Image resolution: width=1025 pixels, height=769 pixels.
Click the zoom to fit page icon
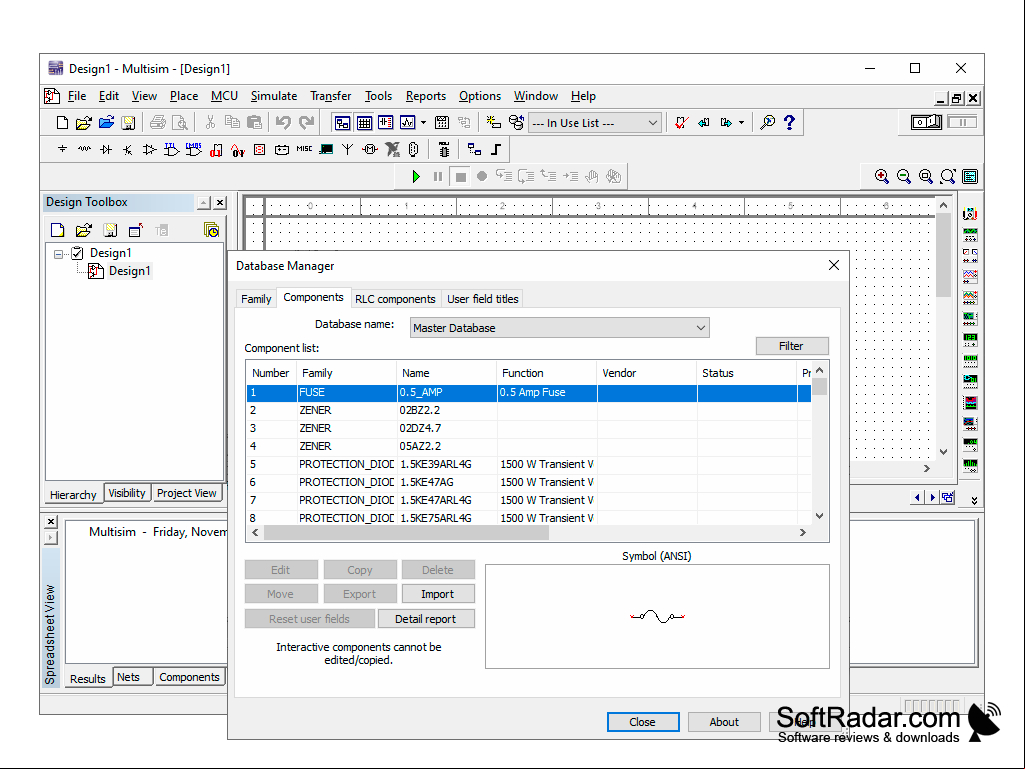(x=948, y=177)
